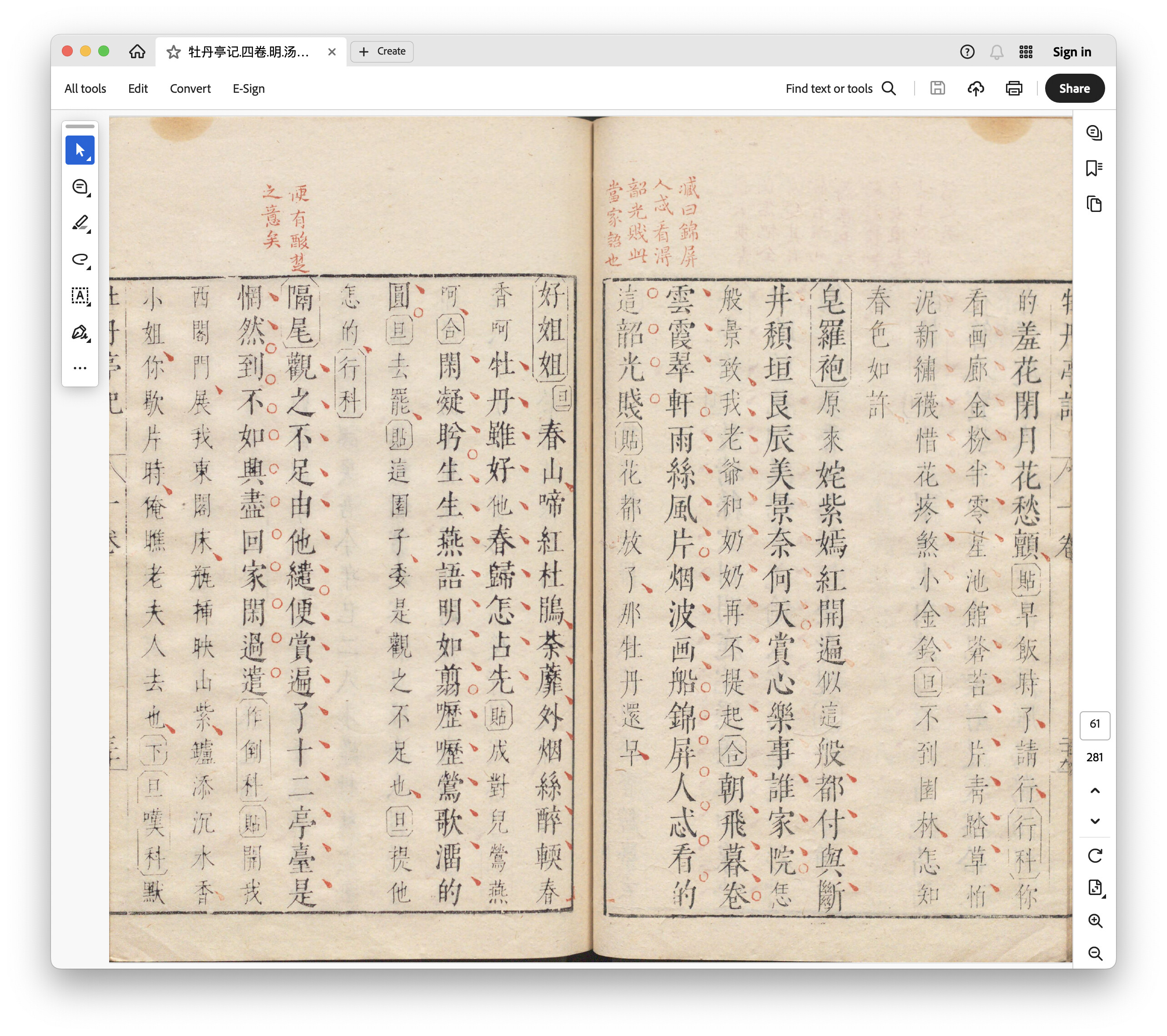
Task: Toggle the comments panel on the right
Action: (1094, 133)
